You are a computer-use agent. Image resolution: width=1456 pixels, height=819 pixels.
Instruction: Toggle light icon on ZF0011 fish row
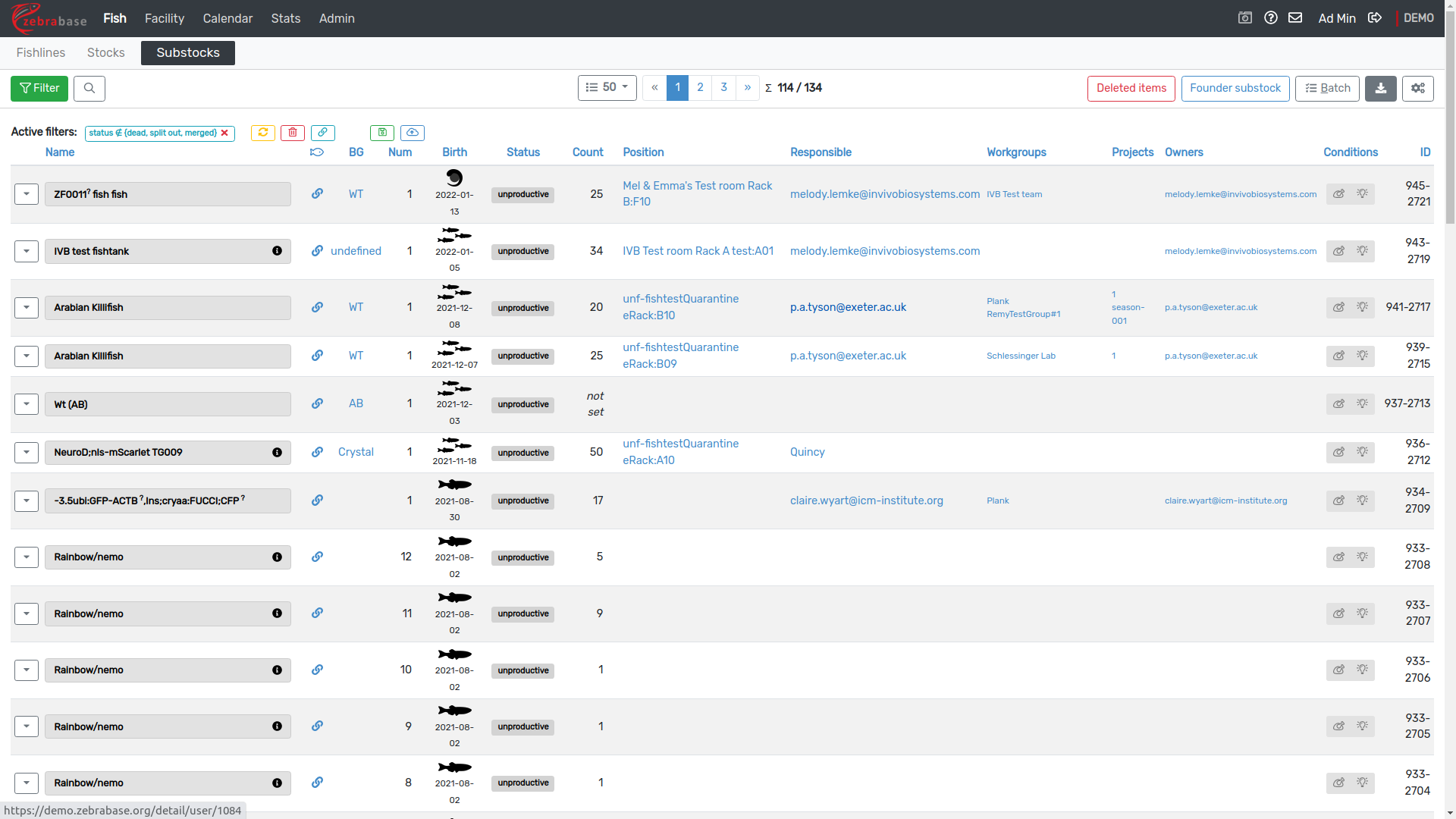click(x=1363, y=194)
